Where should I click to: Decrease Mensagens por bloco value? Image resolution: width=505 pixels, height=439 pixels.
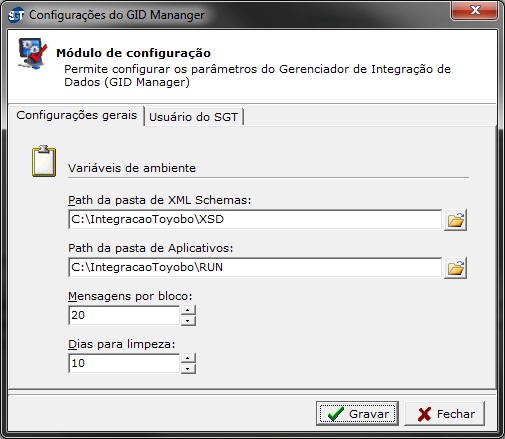pyautogui.click(x=188, y=321)
